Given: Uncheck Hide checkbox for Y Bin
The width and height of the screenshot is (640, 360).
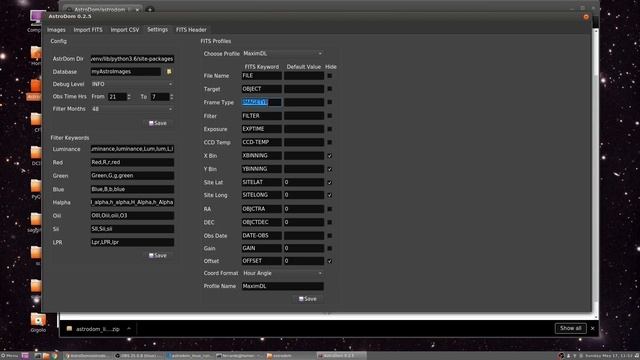Looking at the screenshot, I should [330, 169].
